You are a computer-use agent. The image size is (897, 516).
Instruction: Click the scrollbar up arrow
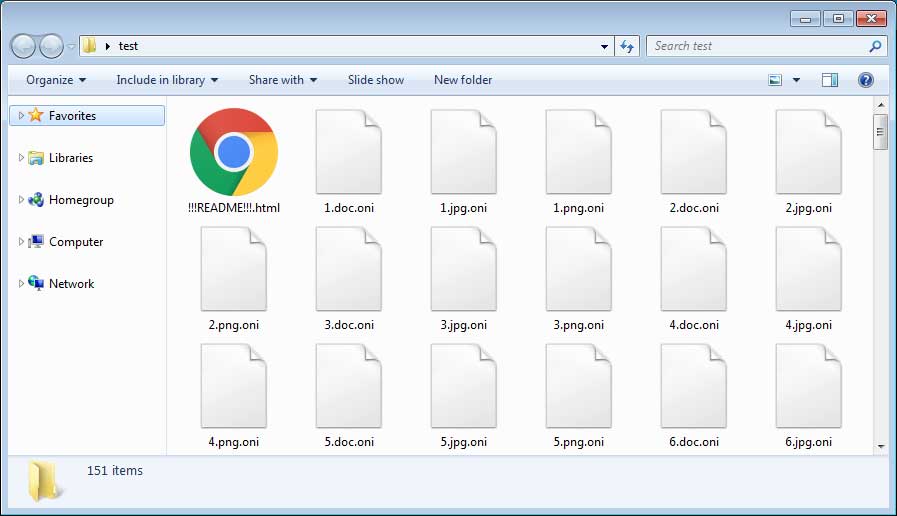[880, 105]
